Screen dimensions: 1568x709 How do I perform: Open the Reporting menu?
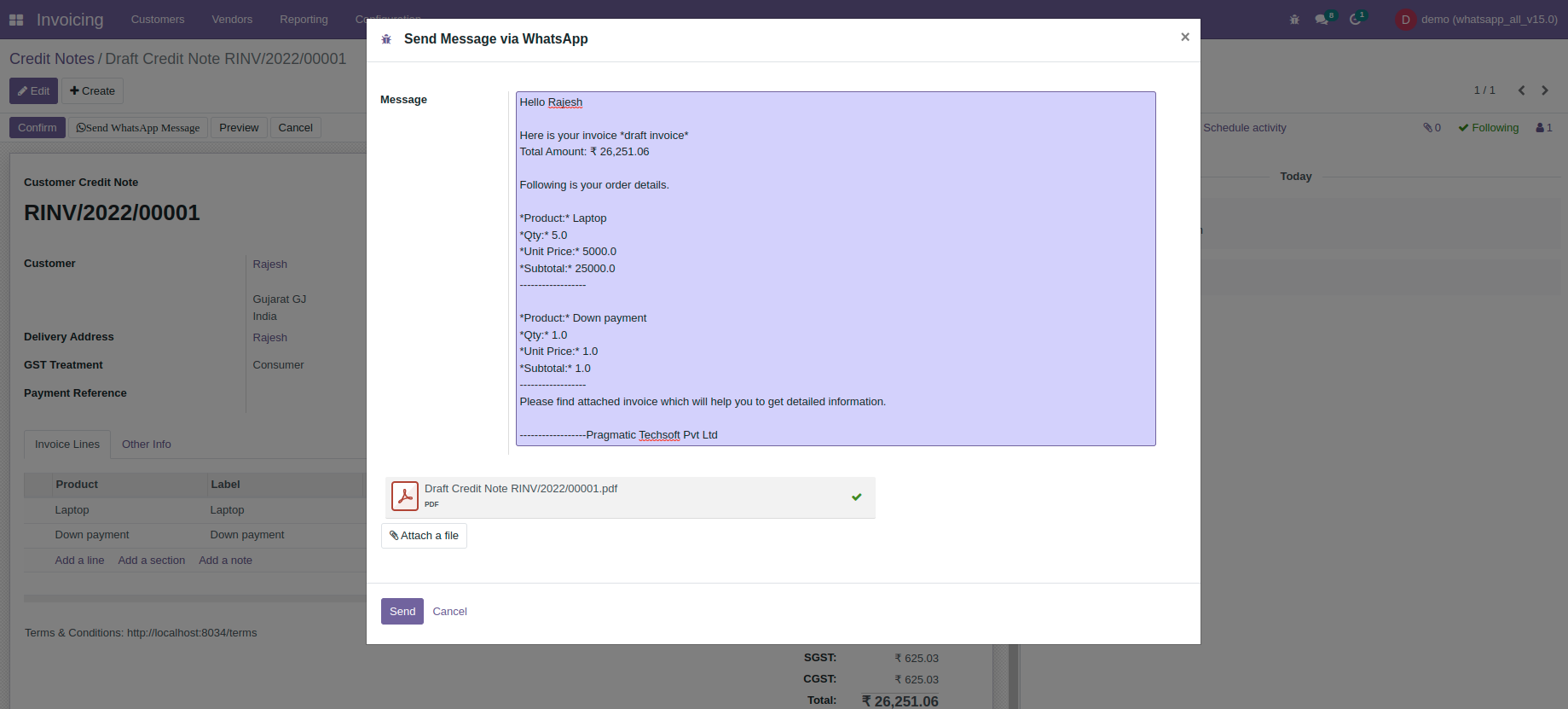coord(304,20)
